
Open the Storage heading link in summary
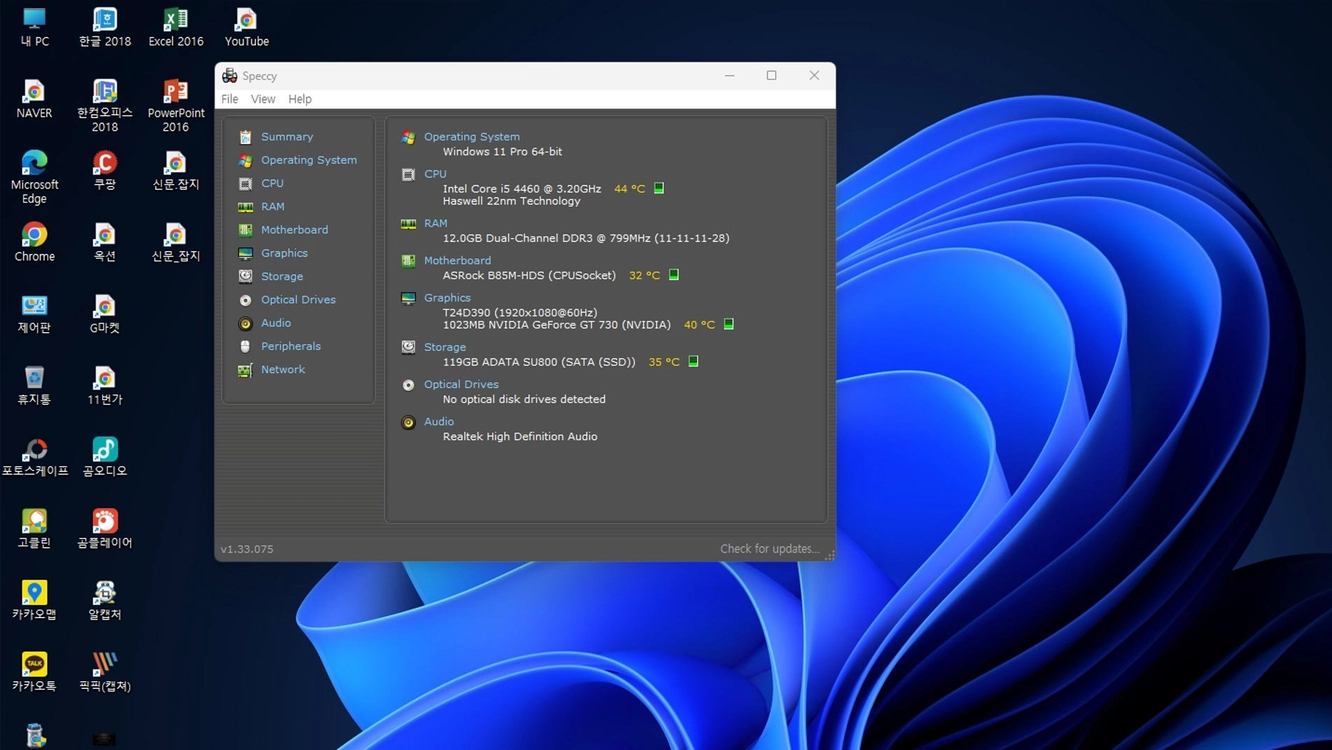445,347
